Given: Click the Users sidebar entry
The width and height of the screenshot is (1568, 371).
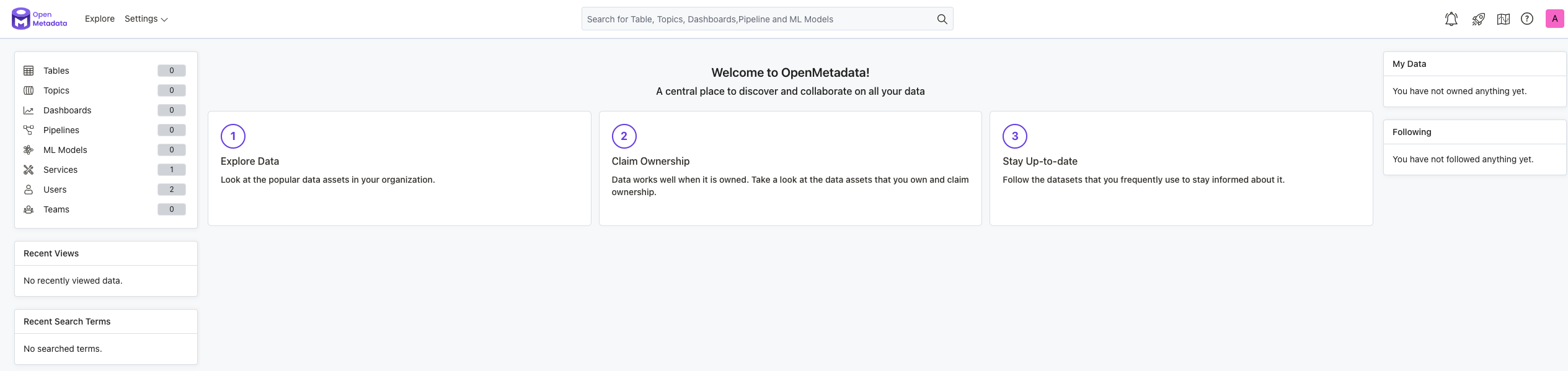Looking at the screenshot, I should click(x=55, y=190).
